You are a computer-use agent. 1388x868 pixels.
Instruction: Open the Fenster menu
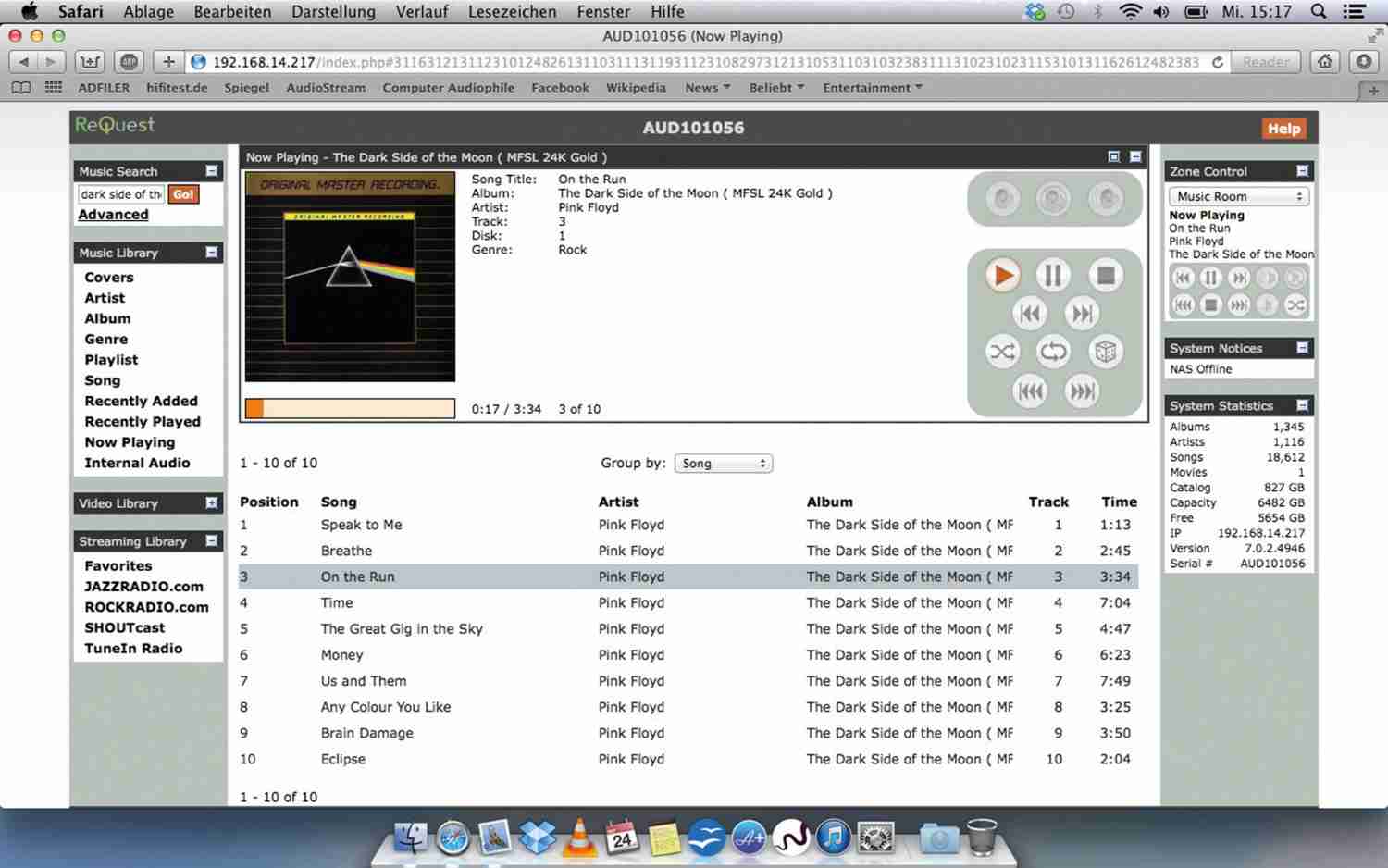tap(603, 12)
